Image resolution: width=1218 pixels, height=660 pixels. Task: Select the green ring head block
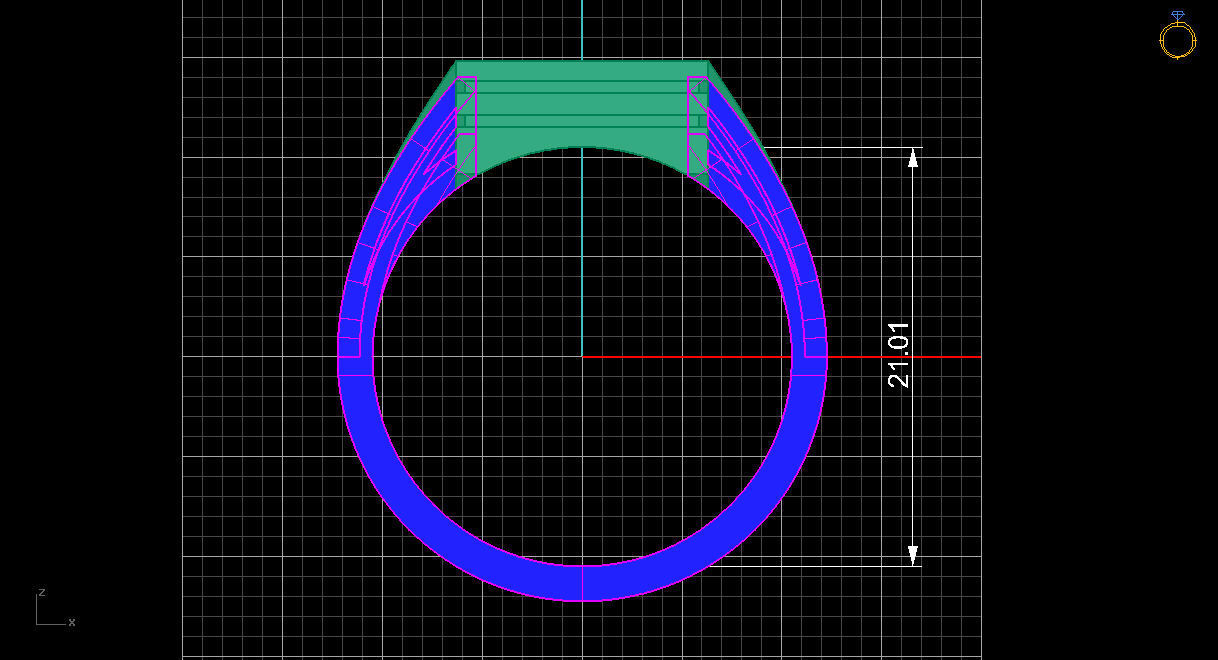(x=582, y=105)
